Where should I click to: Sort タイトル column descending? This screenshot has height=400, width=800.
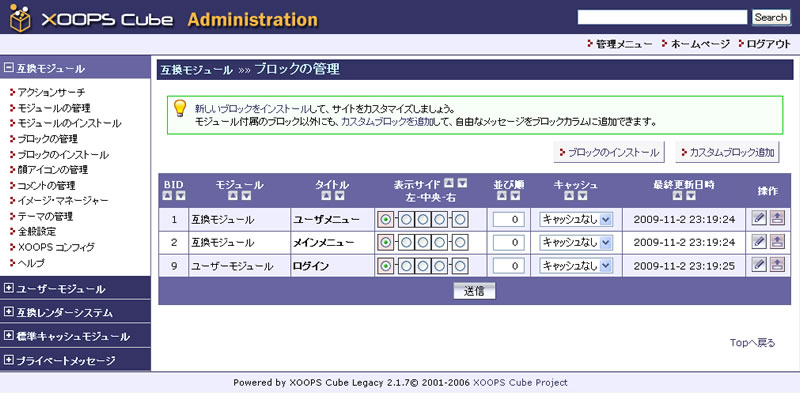[340, 196]
